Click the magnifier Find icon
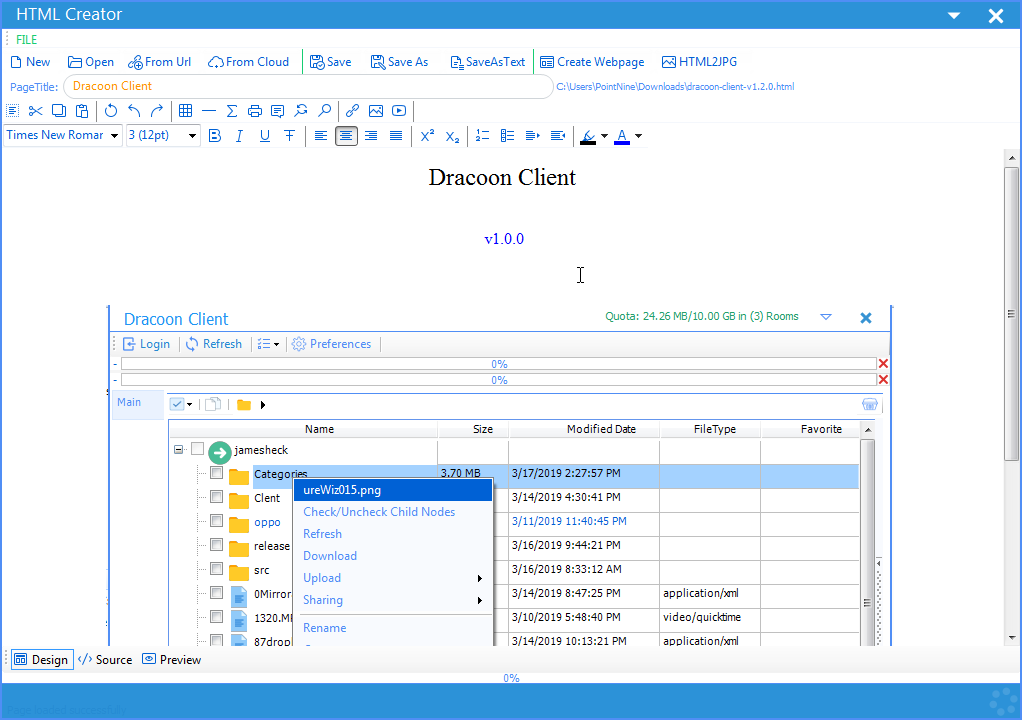The width and height of the screenshot is (1022, 720). pyautogui.click(x=324, y=111)
